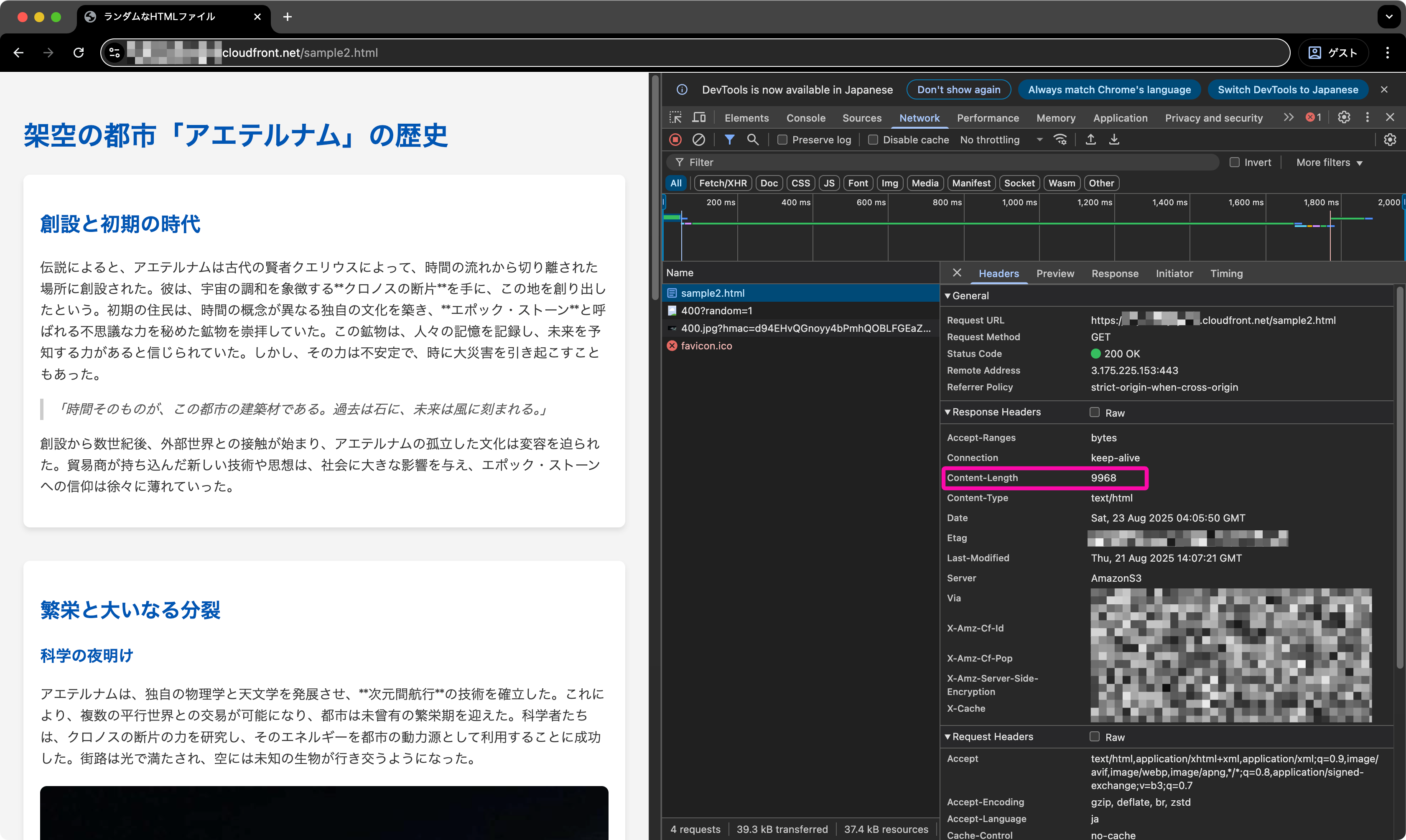Enable the Preserve log checkbox
The height and width of the screenshot is (840, 1406).
click(782, 139)
